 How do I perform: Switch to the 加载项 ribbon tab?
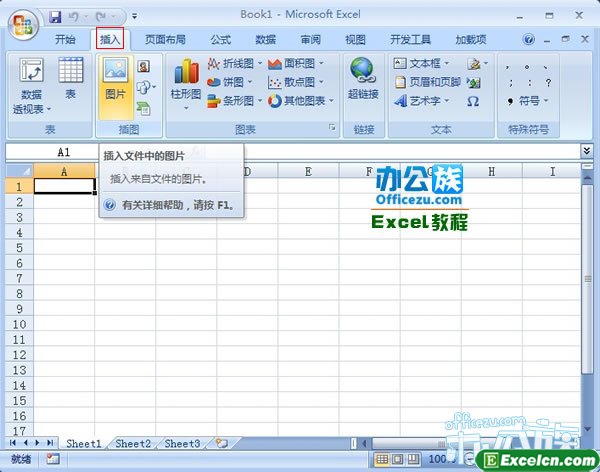(x=471, y=39)
